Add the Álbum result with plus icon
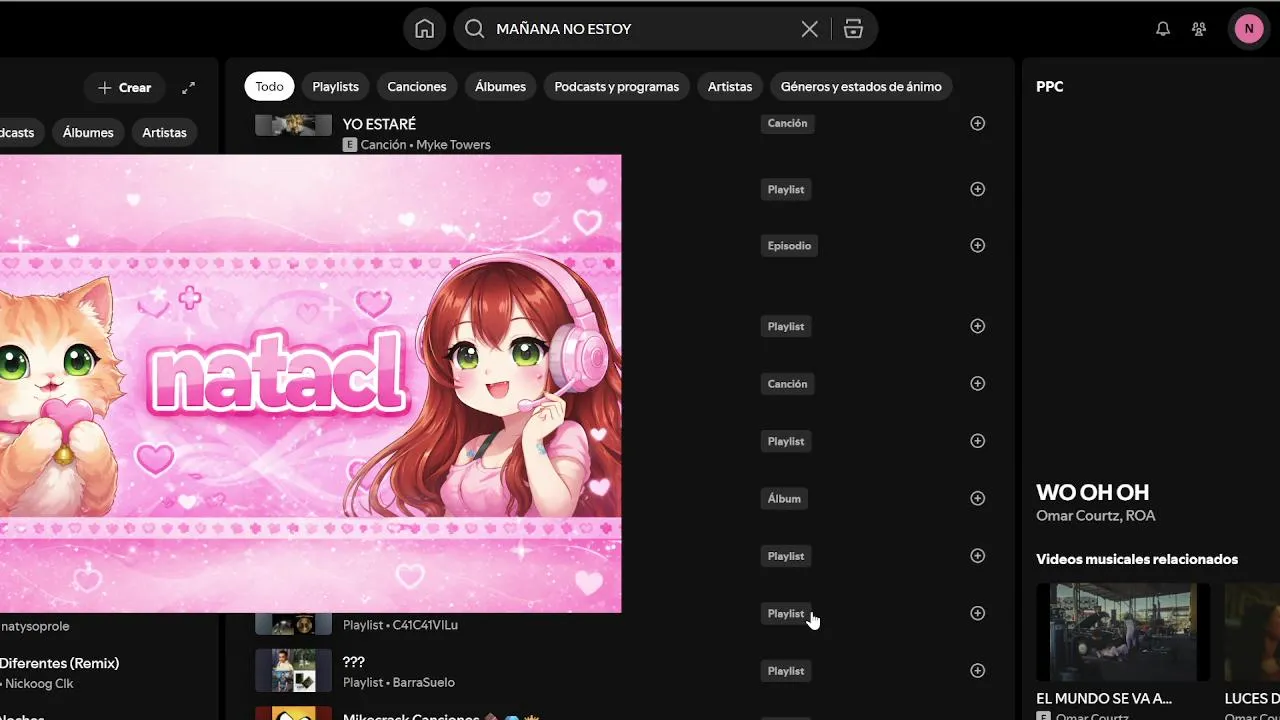The width and height of the screenshot is (1280, 720). pyautogui.click(x=978, y=498)
